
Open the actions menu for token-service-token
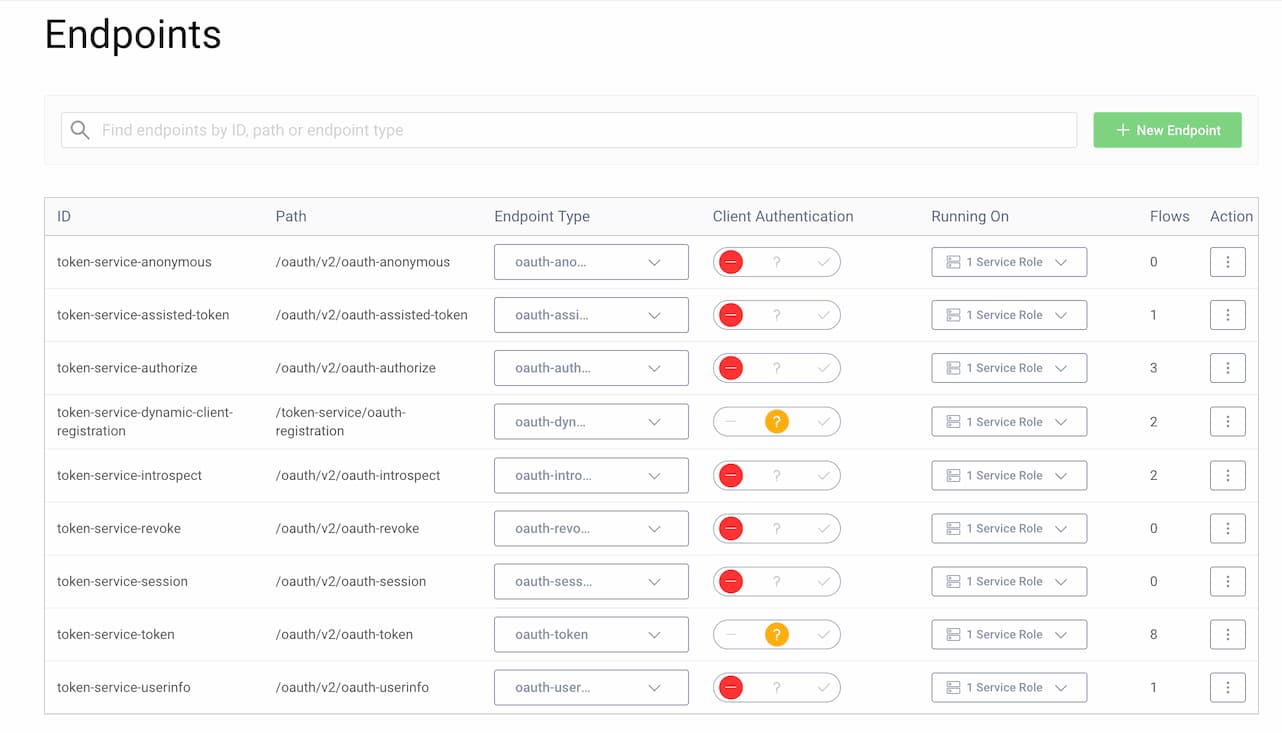(x=1227, y=634)
